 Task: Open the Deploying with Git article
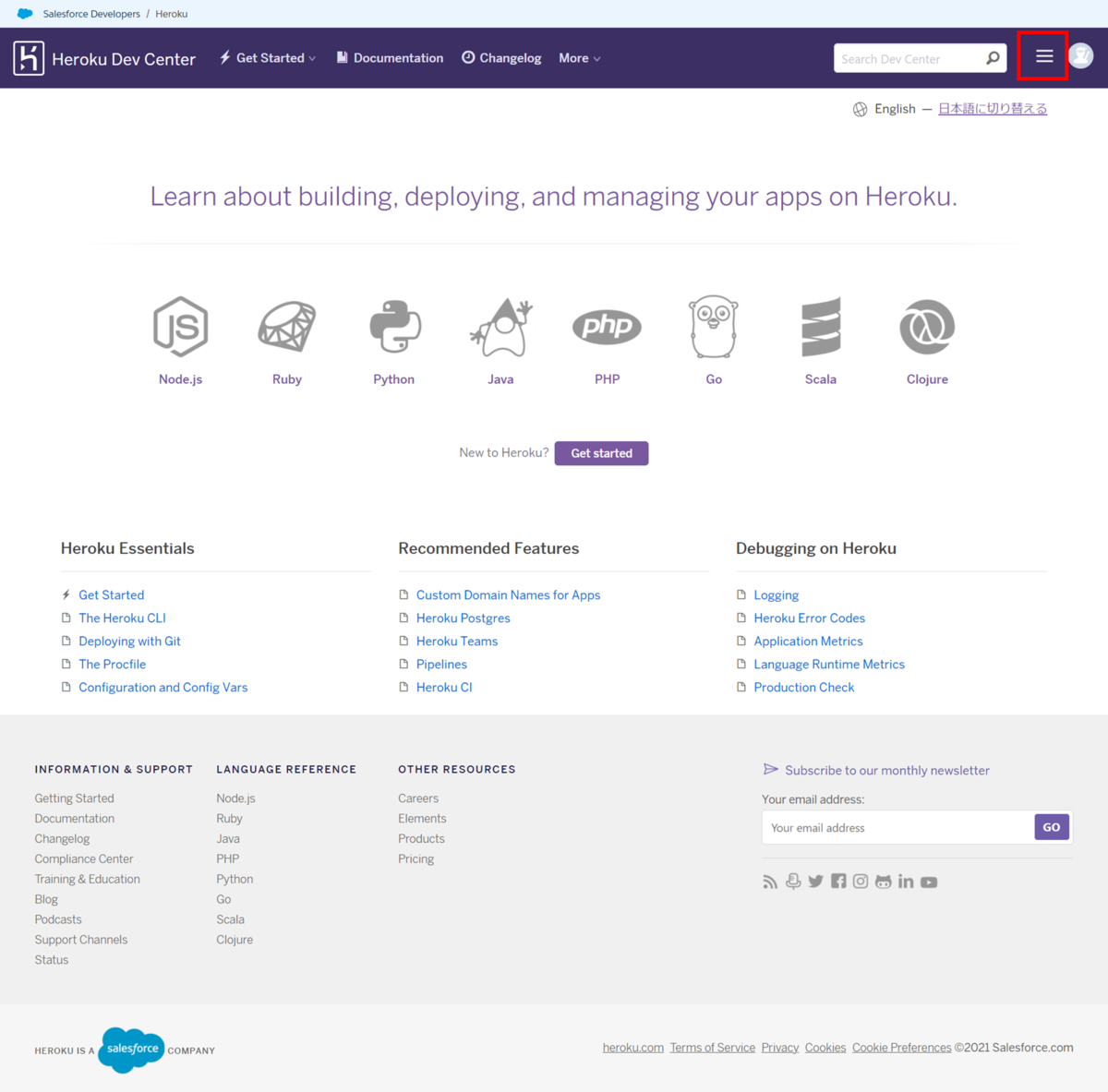[129, 642]
